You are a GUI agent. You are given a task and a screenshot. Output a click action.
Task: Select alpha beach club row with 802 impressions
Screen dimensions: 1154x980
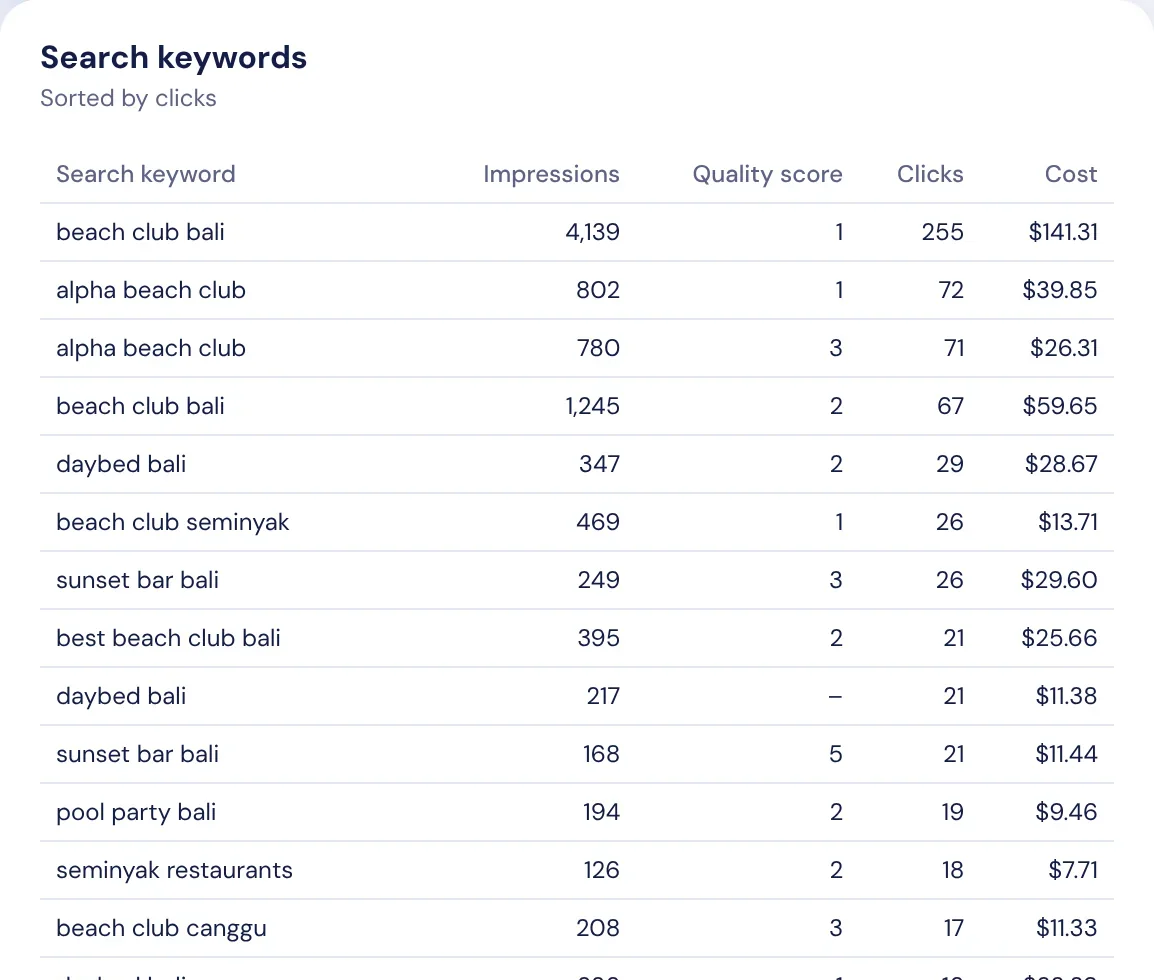(577, 290)
